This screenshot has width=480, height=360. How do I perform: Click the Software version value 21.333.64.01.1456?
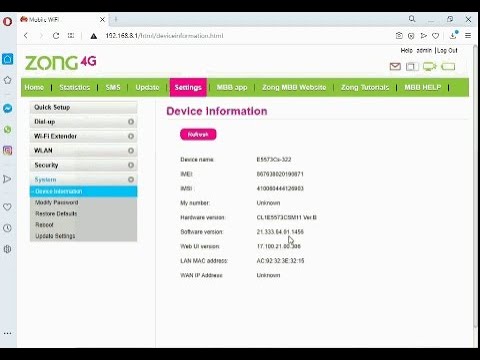280,232
